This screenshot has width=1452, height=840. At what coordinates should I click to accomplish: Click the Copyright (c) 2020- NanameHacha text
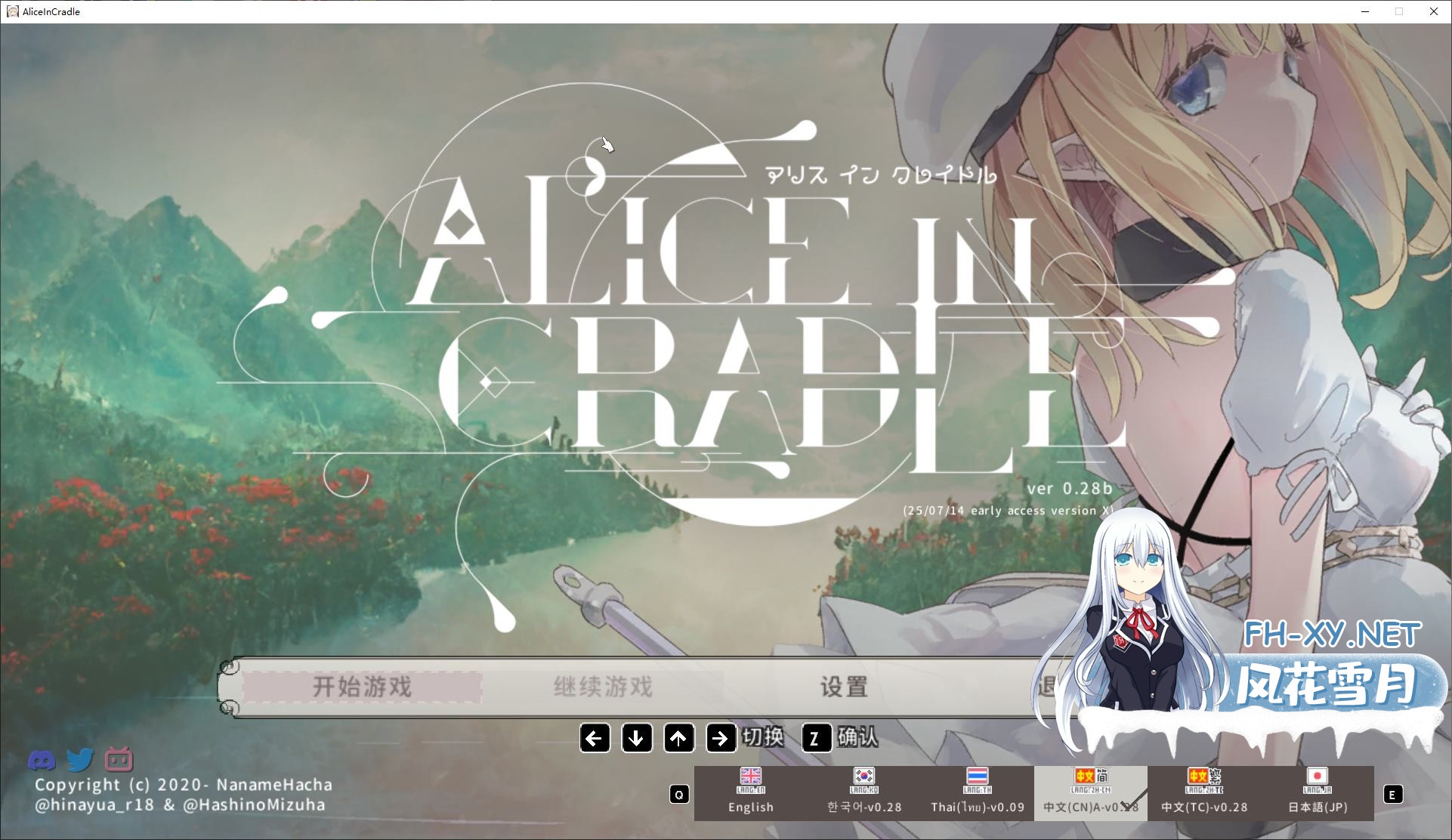[184, 785]
